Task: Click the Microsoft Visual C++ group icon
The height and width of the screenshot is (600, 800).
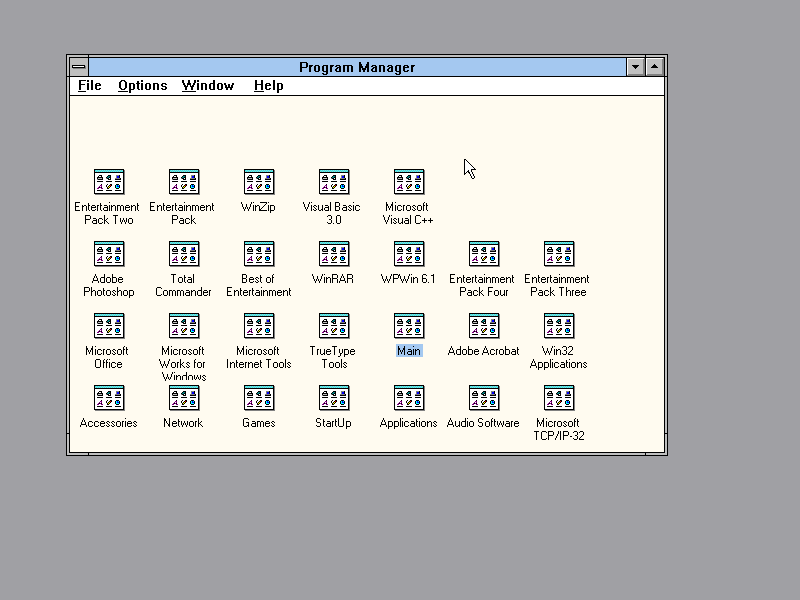Action: (x=409, y=182)
